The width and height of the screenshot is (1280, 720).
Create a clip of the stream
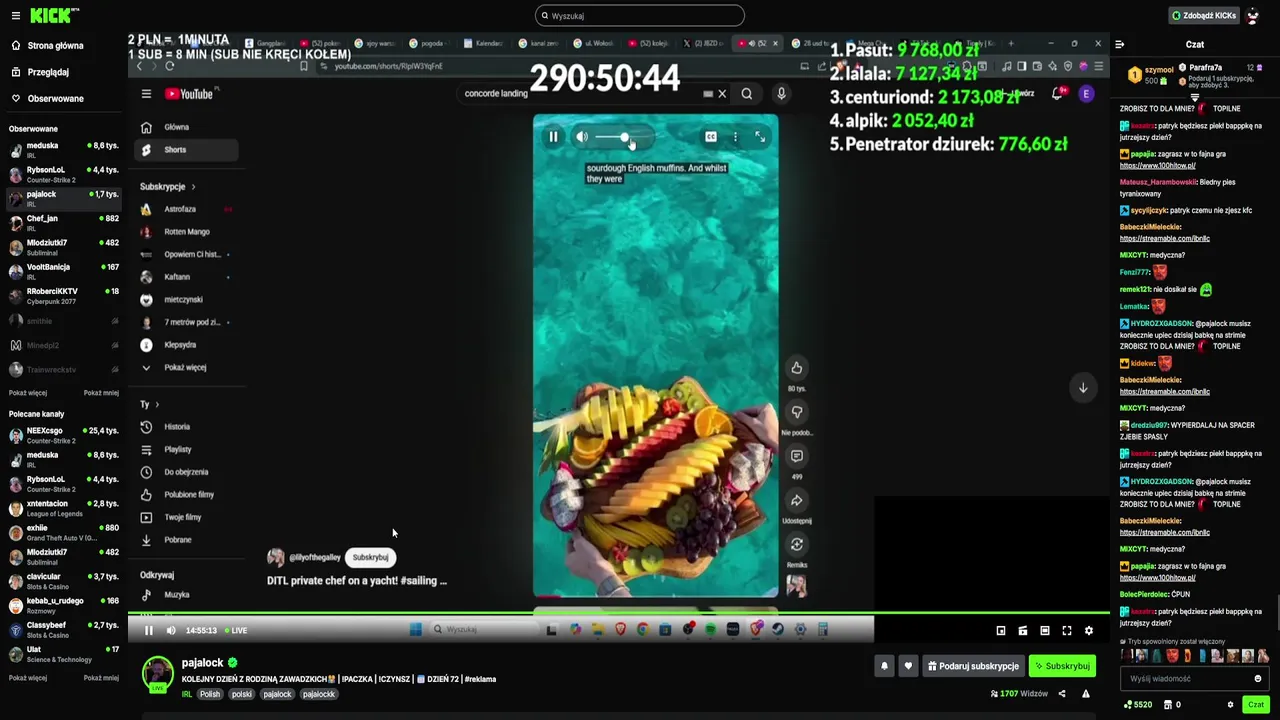pyautogui.click(x=1023, y=631)
